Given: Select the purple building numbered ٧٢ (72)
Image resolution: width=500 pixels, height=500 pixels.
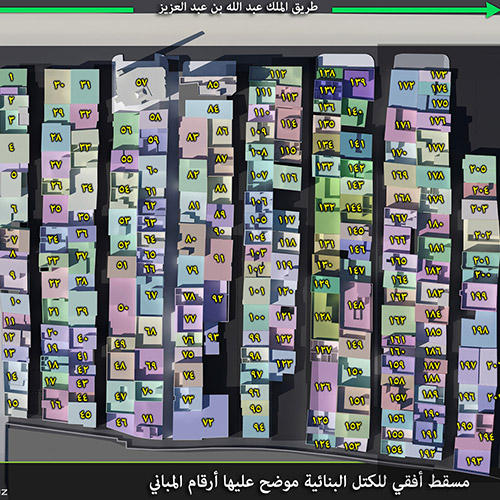Looking at the screenshot, I should point(207,422).
